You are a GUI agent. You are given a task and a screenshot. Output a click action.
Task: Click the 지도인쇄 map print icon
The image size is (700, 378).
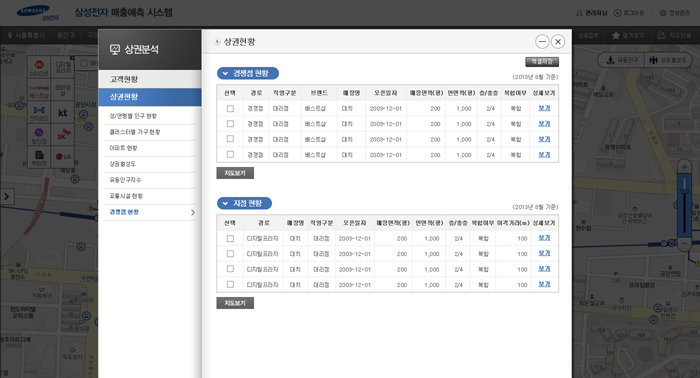tap(661, 35)
